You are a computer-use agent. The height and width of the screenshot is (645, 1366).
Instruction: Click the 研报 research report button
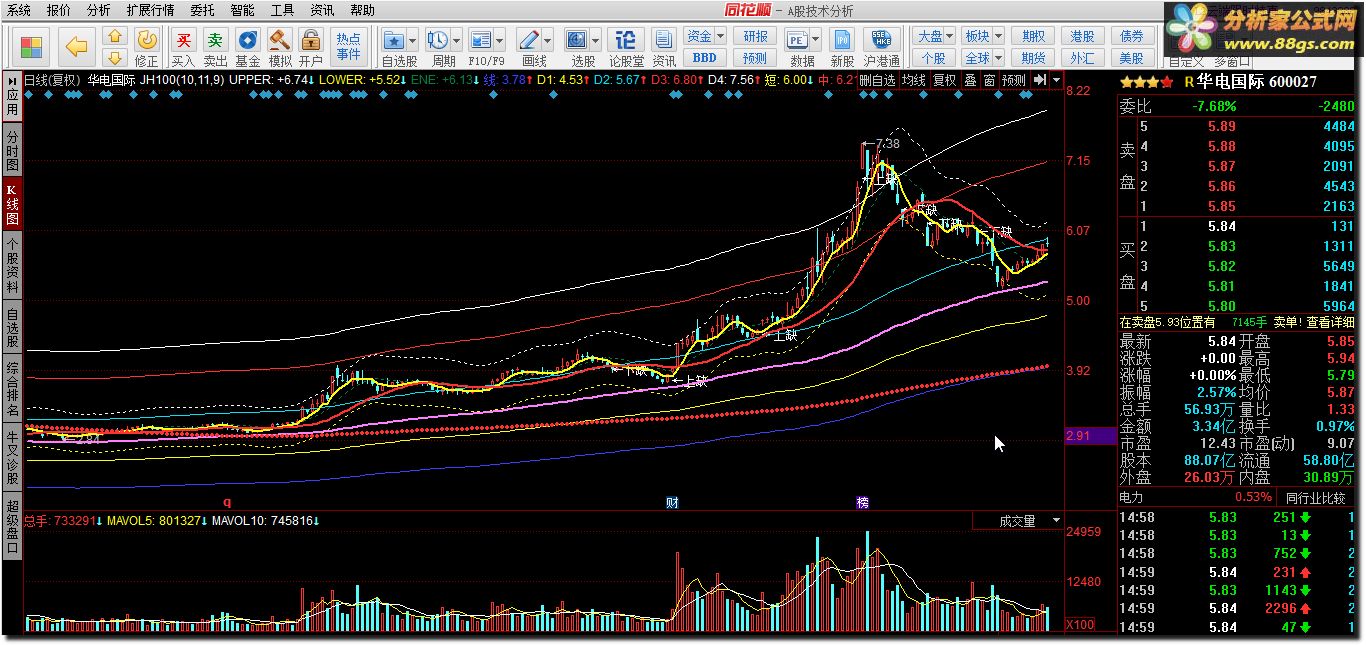click(756, 36)
